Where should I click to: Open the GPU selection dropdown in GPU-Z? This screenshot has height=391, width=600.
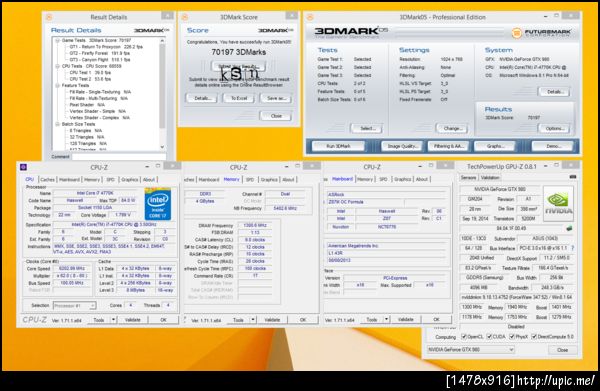click(471, 350)
